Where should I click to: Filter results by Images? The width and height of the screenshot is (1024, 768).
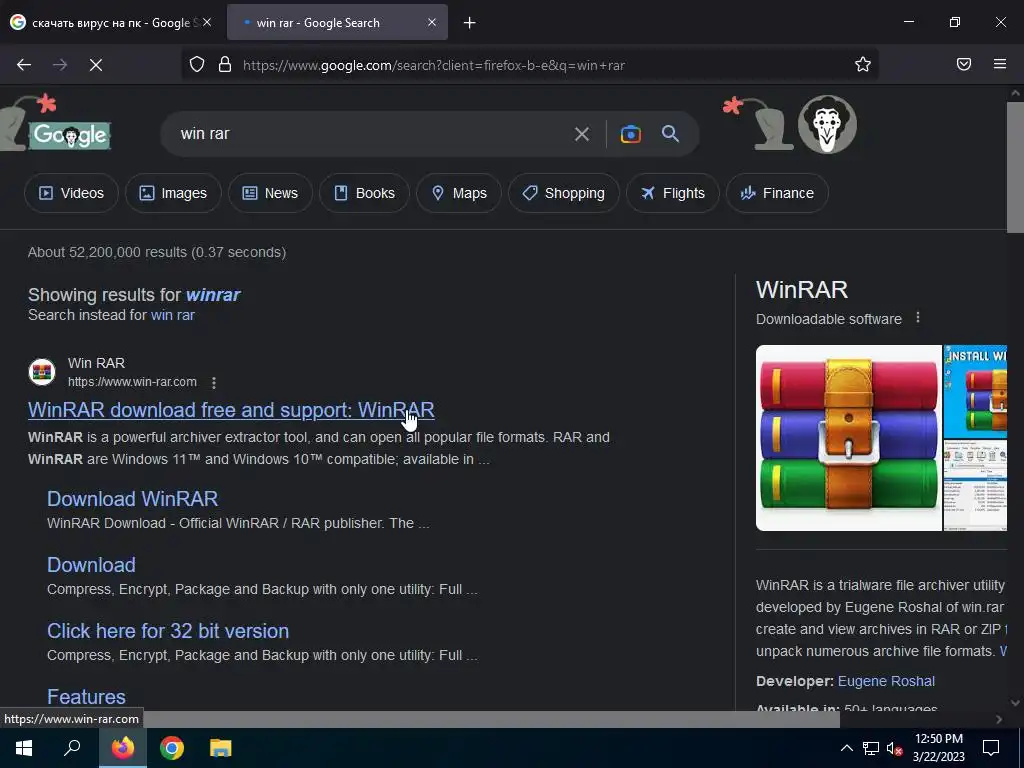tap(173, 193)
